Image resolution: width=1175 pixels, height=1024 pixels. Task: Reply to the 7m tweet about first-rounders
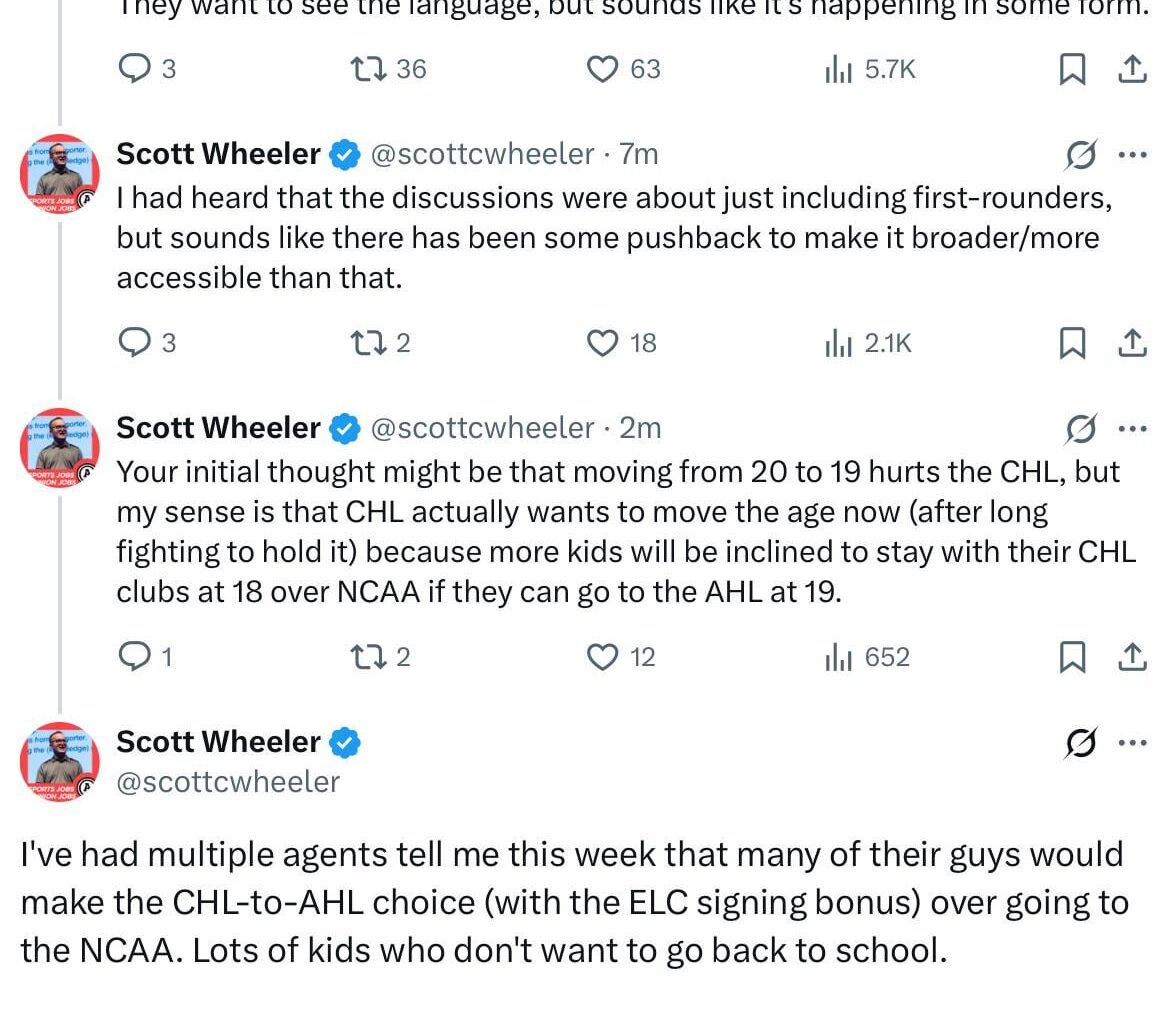134,343
